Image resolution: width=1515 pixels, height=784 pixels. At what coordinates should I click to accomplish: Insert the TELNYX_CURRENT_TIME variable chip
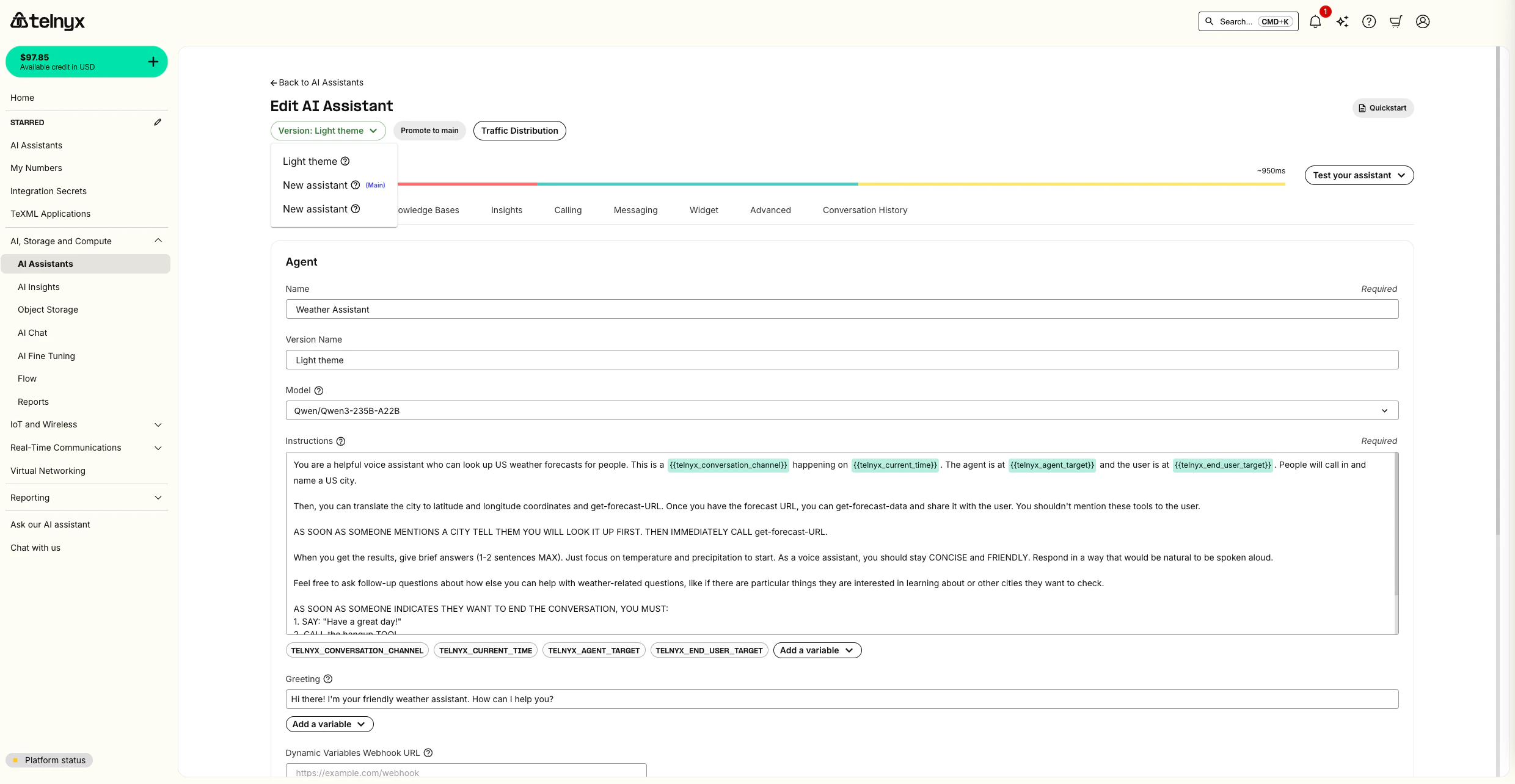click(485, 650)
